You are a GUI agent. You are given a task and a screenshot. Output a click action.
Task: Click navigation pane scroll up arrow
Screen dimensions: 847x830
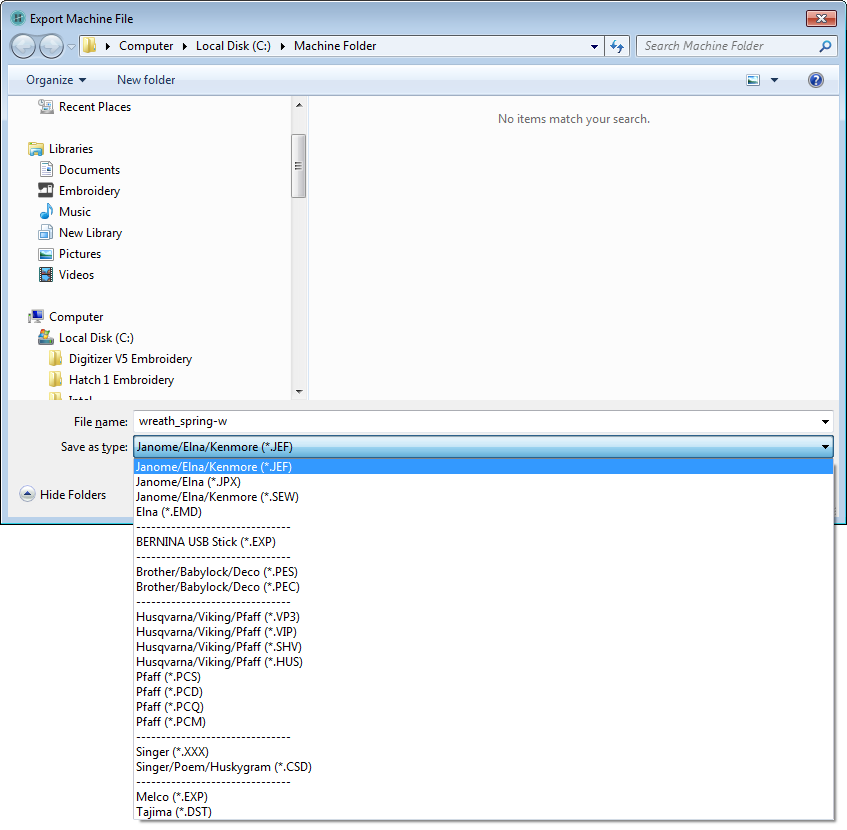[299, 105]
